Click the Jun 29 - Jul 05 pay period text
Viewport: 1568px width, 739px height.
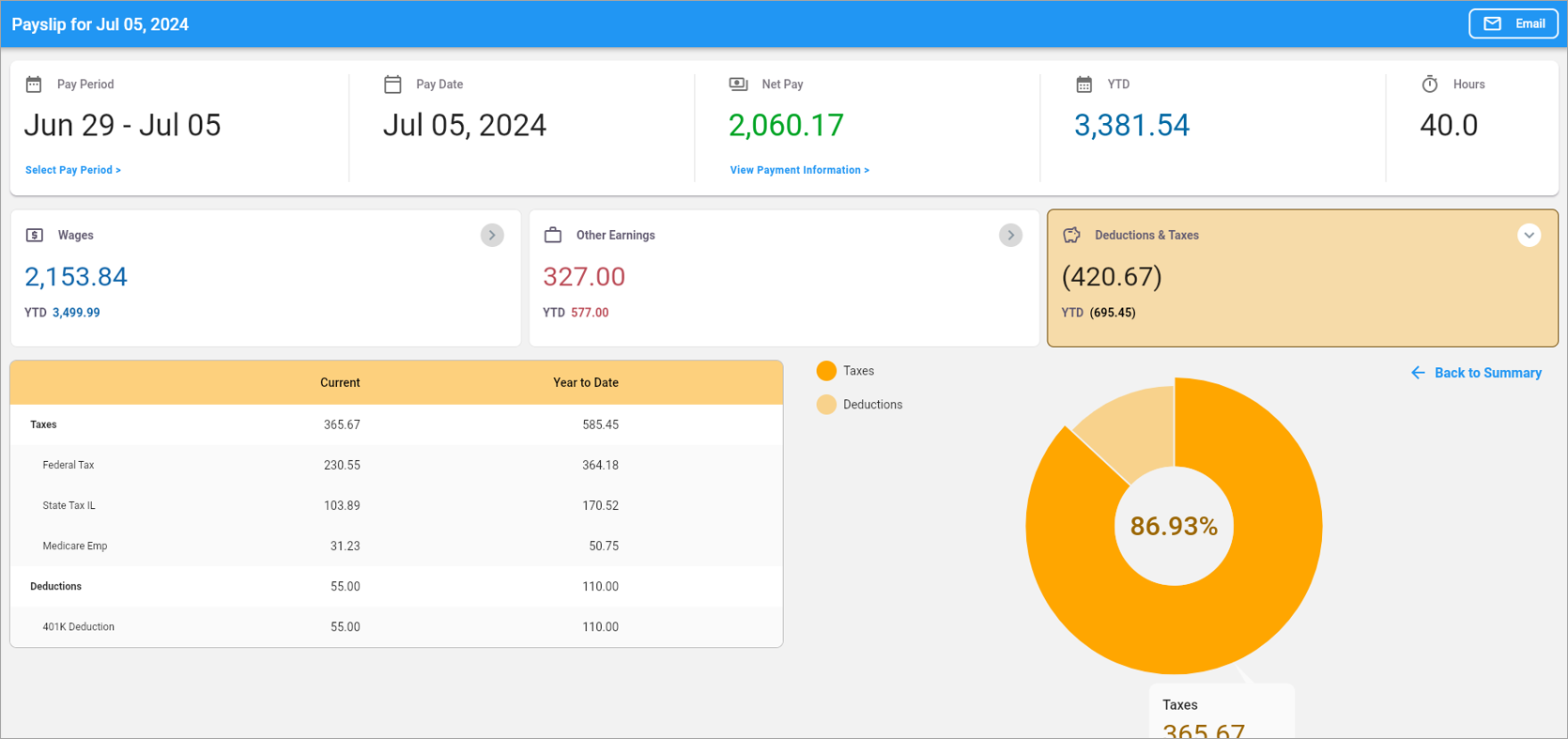pos(122,125)
